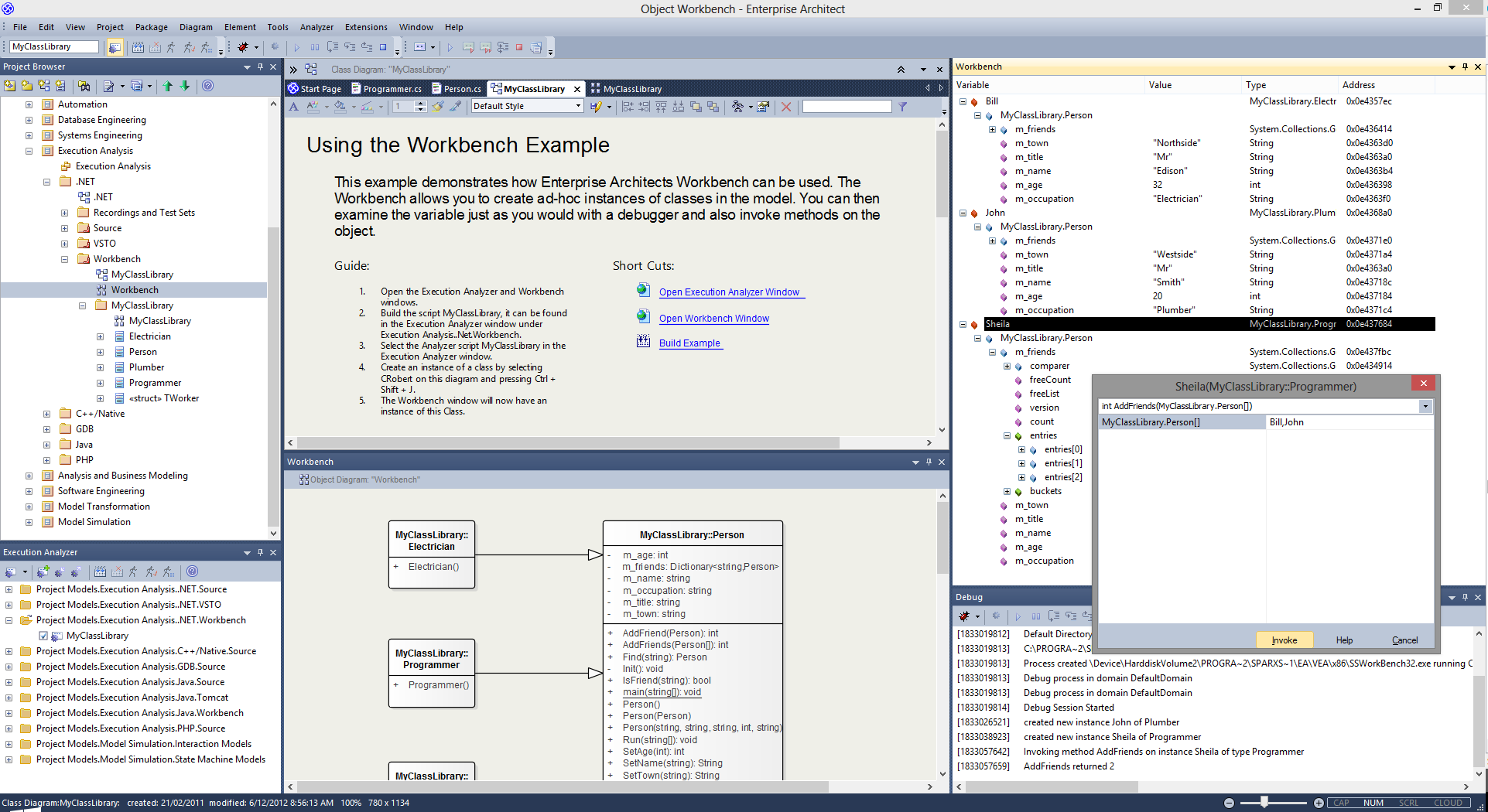Viewport: 1488px width, 812px height.
Task: Click the zoom slider in the status bar
Action: coord(1264,803)
